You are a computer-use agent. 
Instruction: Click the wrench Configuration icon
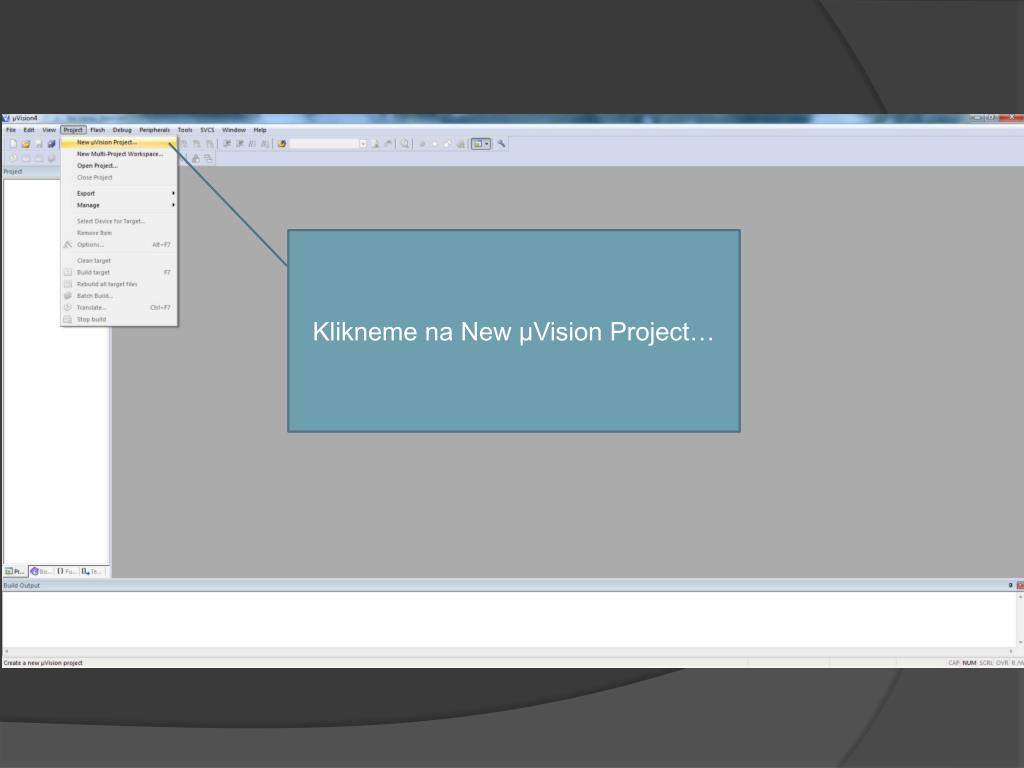tap(502, 144)
